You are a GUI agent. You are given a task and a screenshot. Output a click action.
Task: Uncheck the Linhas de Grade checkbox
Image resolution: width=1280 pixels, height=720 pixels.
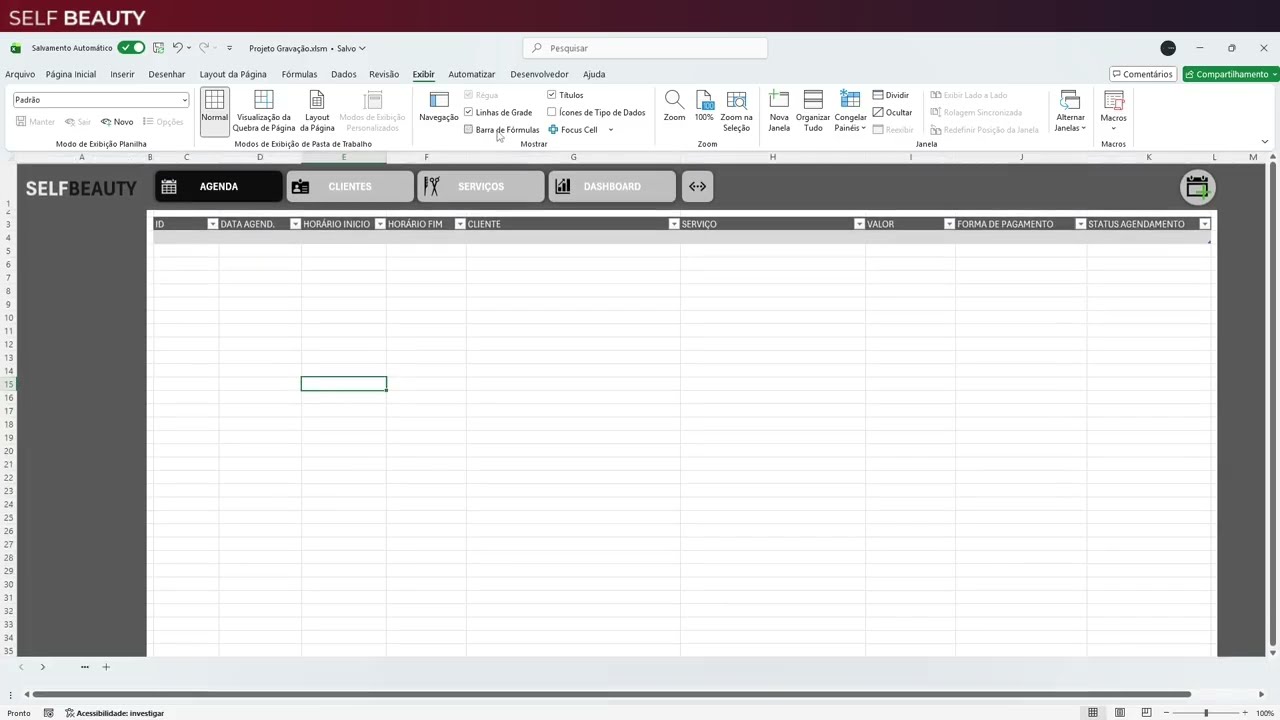tap(468, 112)
